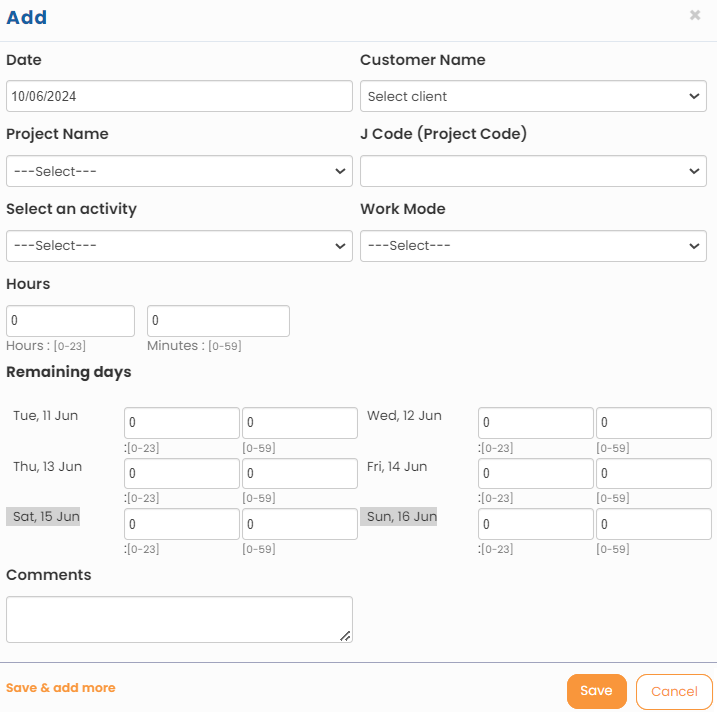Focus the main Hours input field
This screenshot has height=712, width=717.
pyautogui.click(x=70, y=321)
